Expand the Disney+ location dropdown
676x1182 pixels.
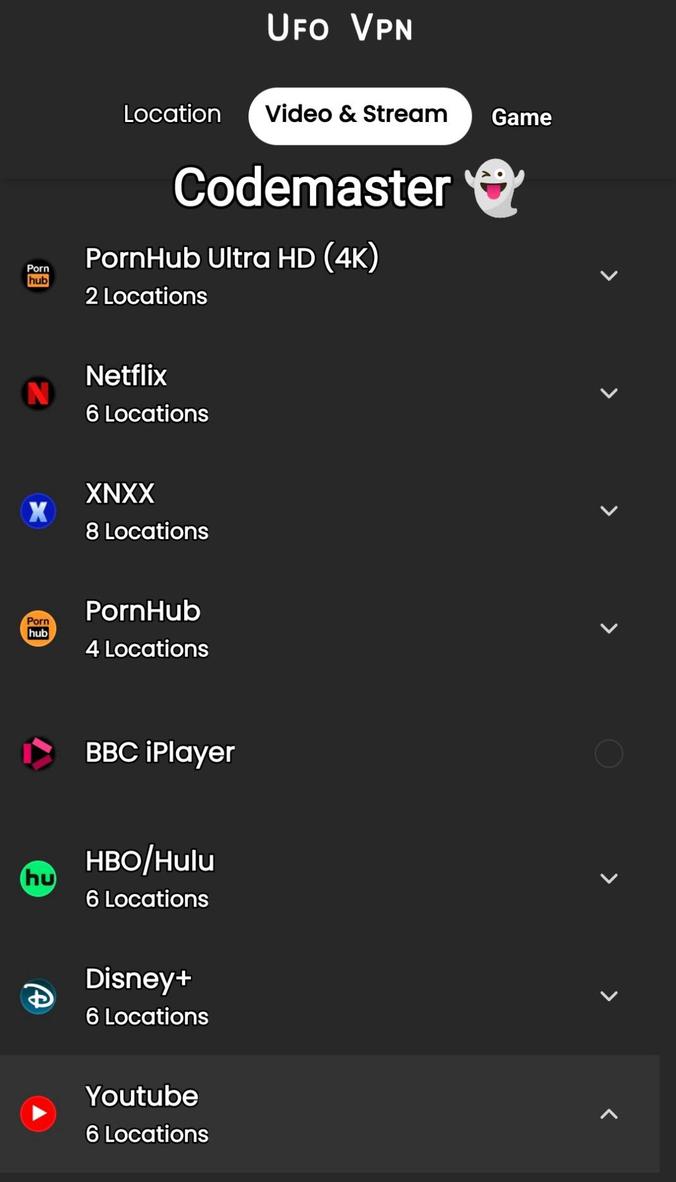point(609,996)
